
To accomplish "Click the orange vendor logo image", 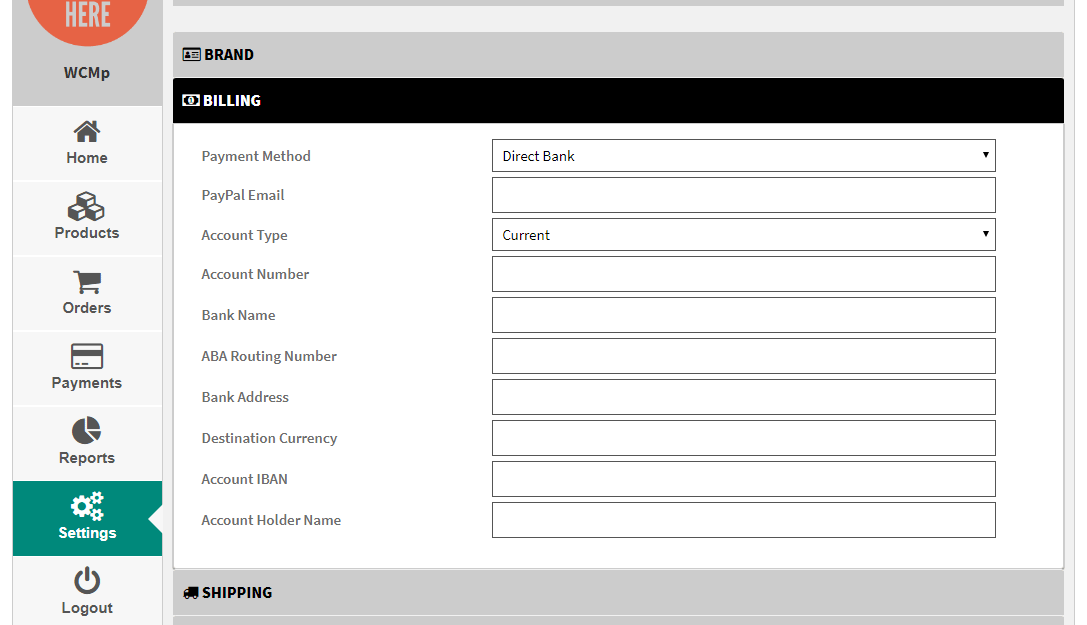I will [87, 15].
